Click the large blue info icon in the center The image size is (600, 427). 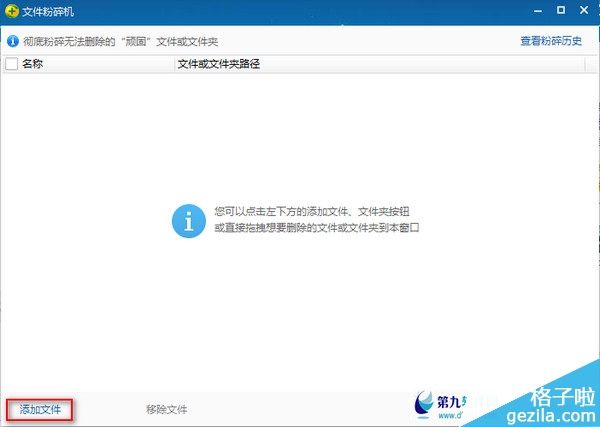(x=188, y=220)
